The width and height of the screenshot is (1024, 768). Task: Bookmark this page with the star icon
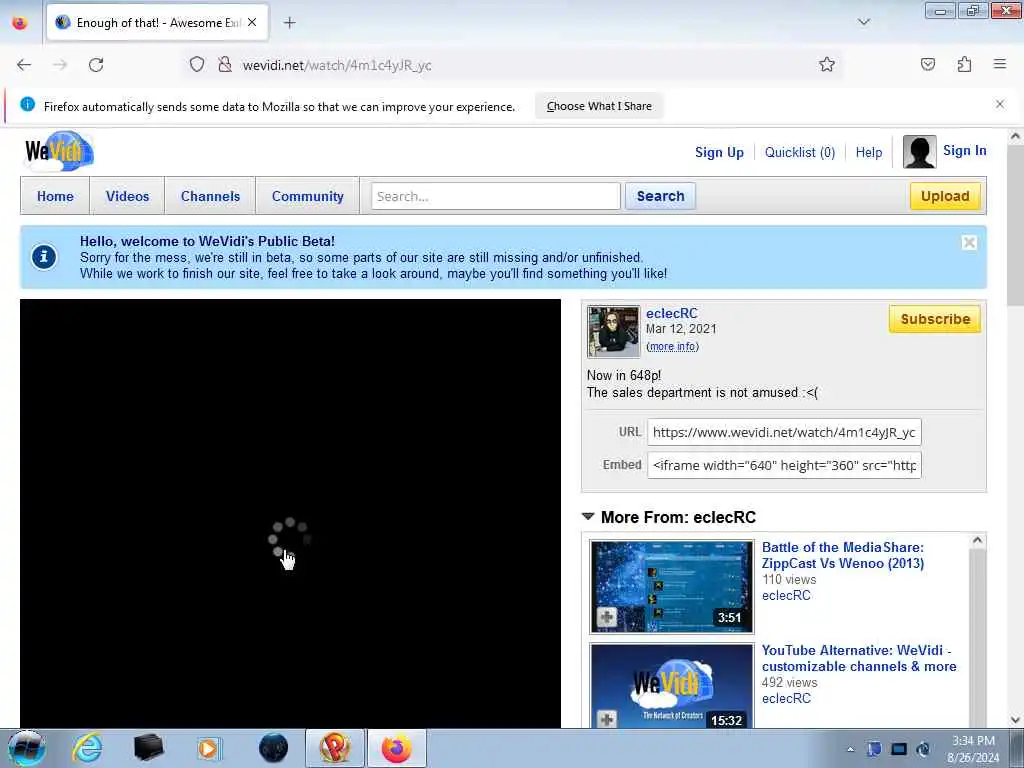click(827, 64)
